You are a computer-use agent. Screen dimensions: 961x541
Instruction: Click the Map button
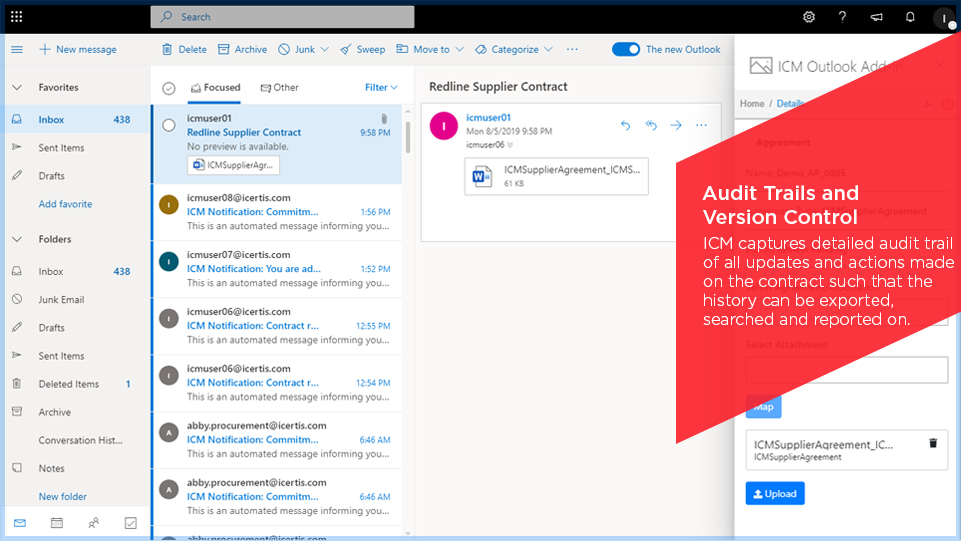(763, 406)
